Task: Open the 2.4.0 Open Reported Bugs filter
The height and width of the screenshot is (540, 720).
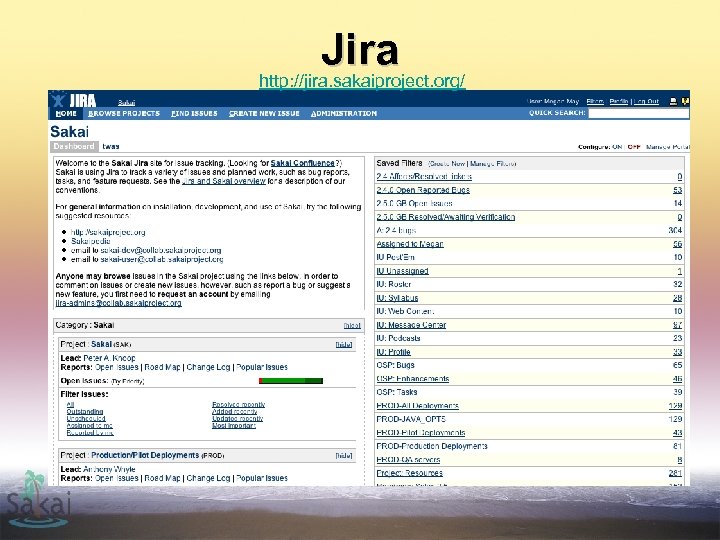Action: pos(423,190)
